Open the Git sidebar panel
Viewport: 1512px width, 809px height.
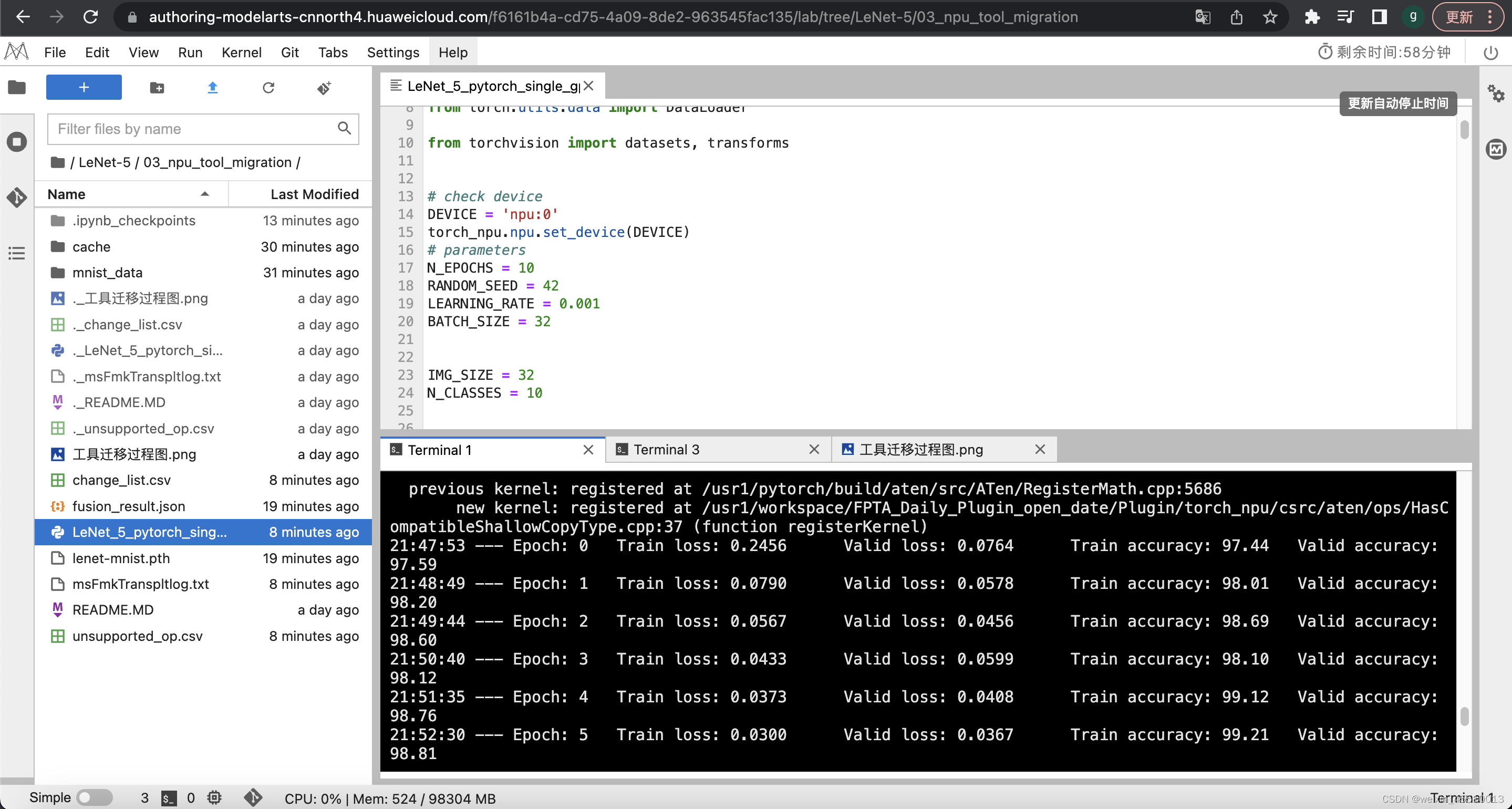16,198
